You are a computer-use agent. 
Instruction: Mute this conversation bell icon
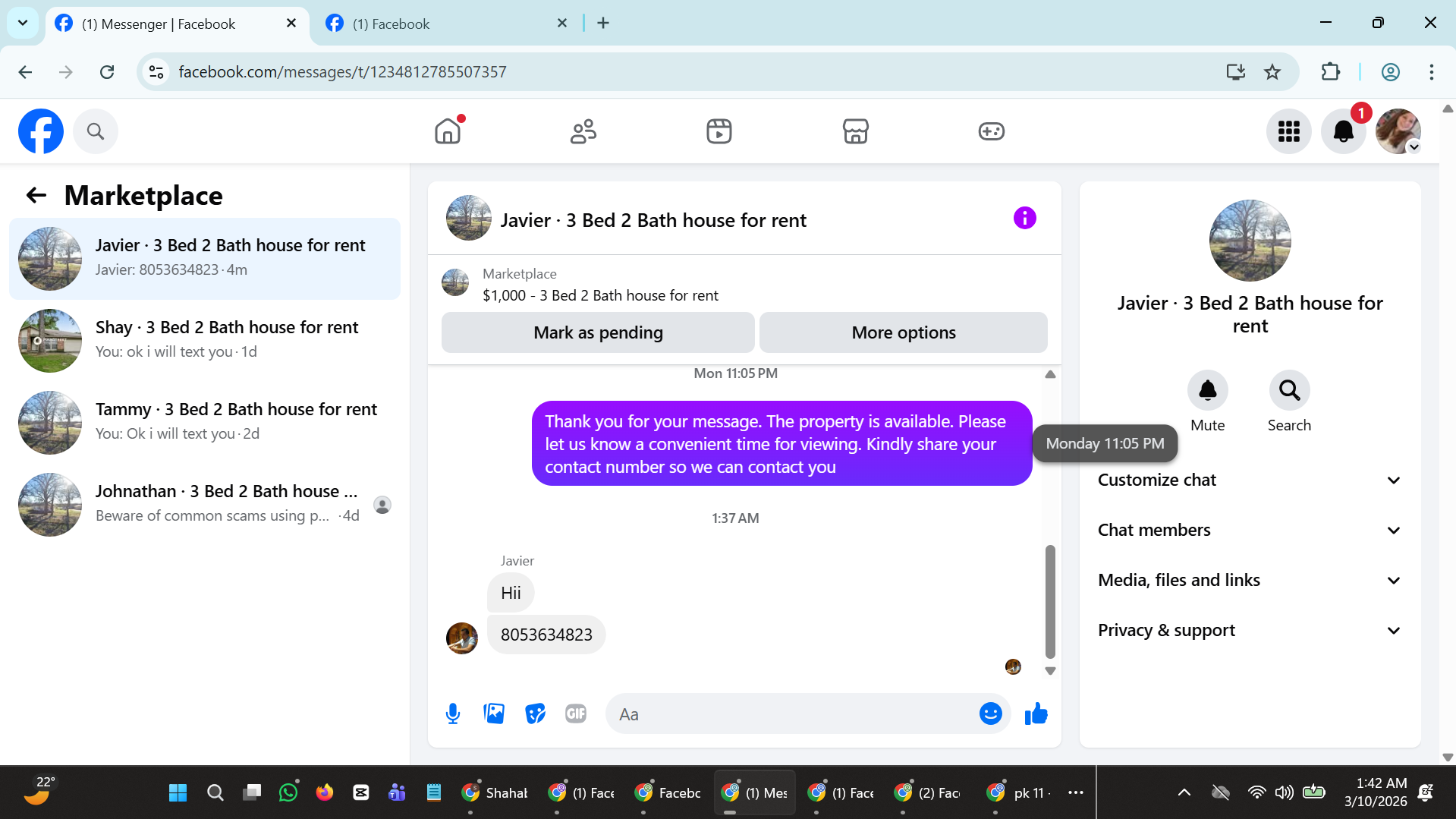click(1207, 390)
